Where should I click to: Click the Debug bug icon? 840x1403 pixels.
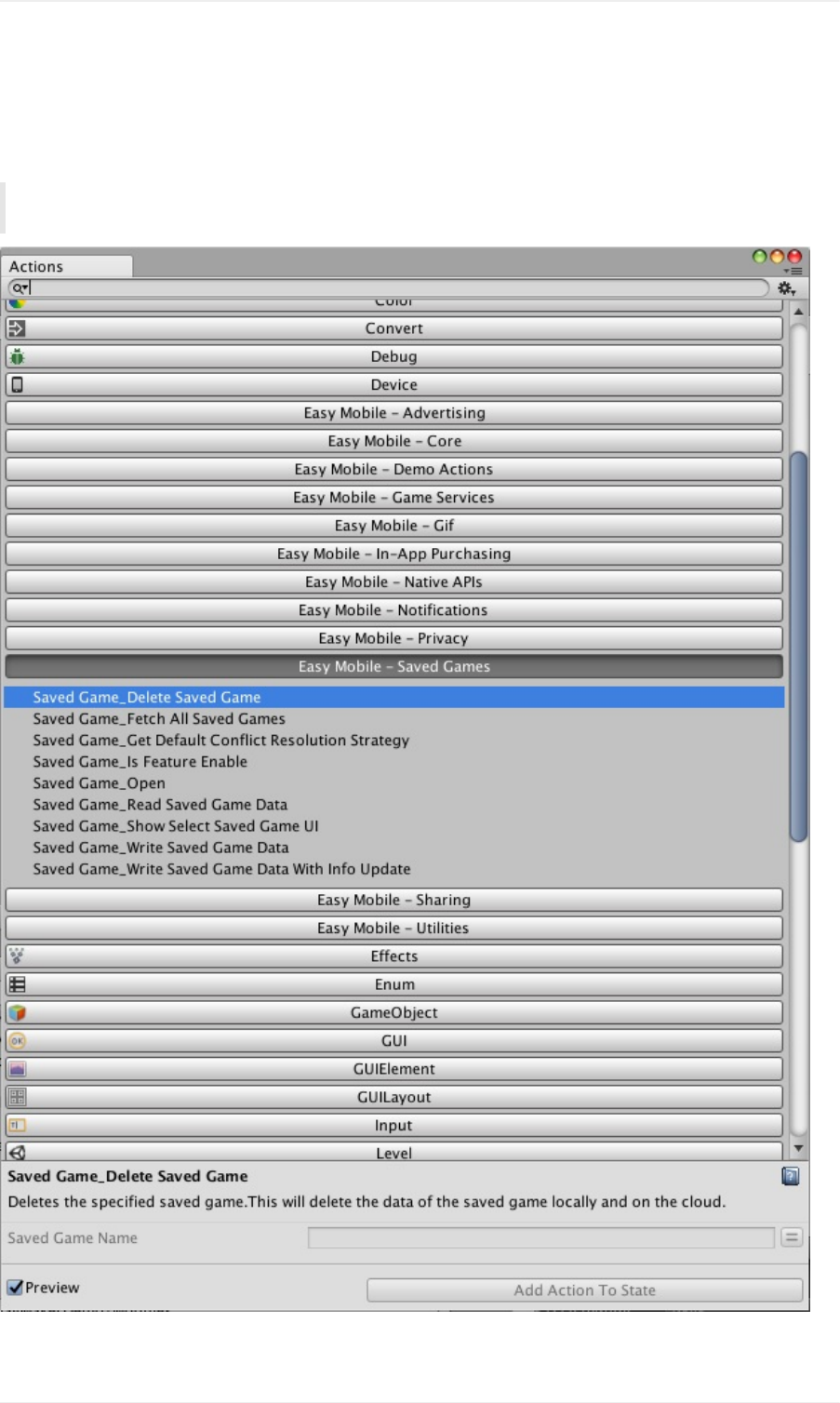[x=17, y=356]
